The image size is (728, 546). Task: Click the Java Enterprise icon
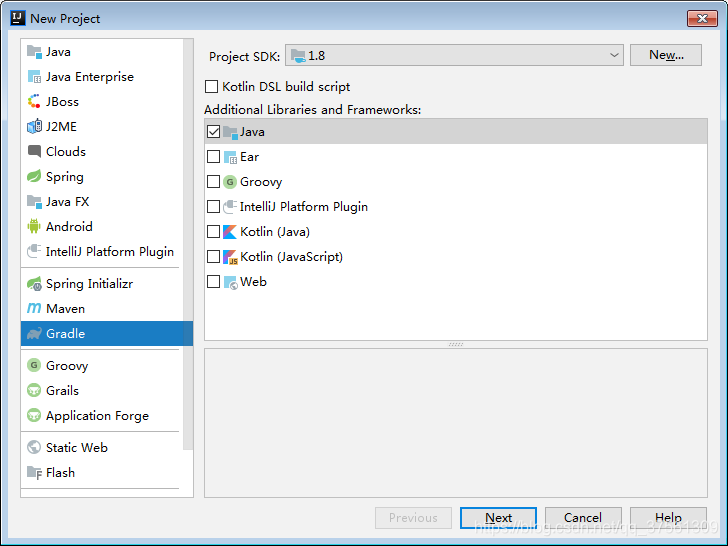point(34,77)
